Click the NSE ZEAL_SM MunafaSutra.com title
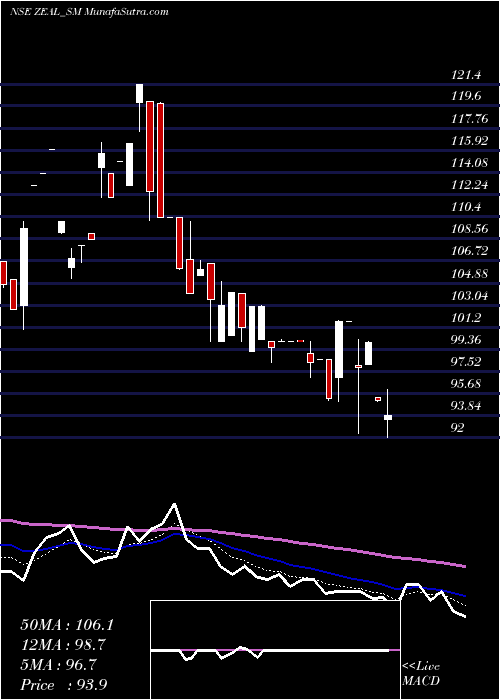The image size is (500, 700). [x=89, y=12]
